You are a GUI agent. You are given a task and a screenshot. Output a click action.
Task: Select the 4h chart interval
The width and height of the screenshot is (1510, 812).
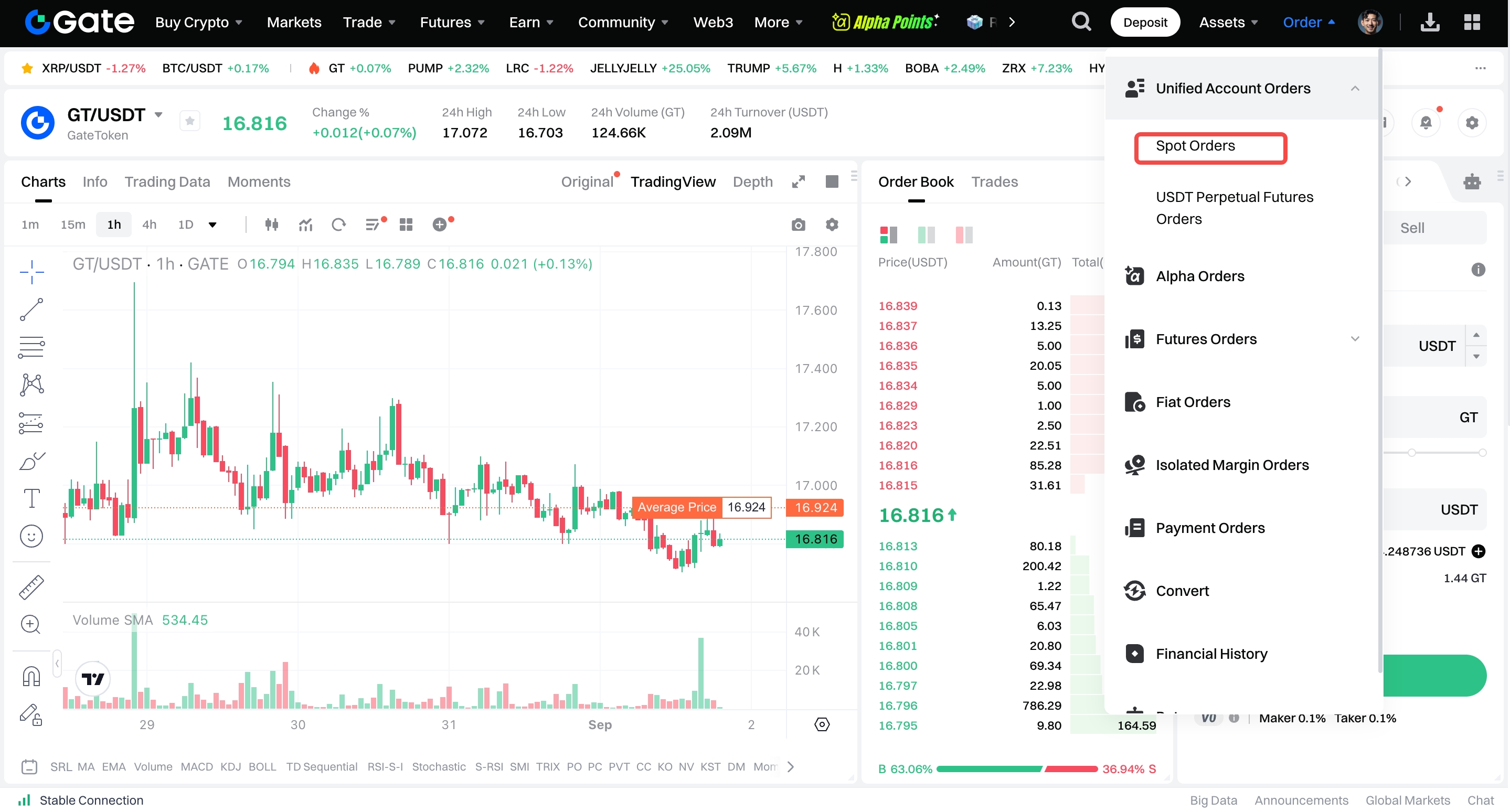pos(150,225)
